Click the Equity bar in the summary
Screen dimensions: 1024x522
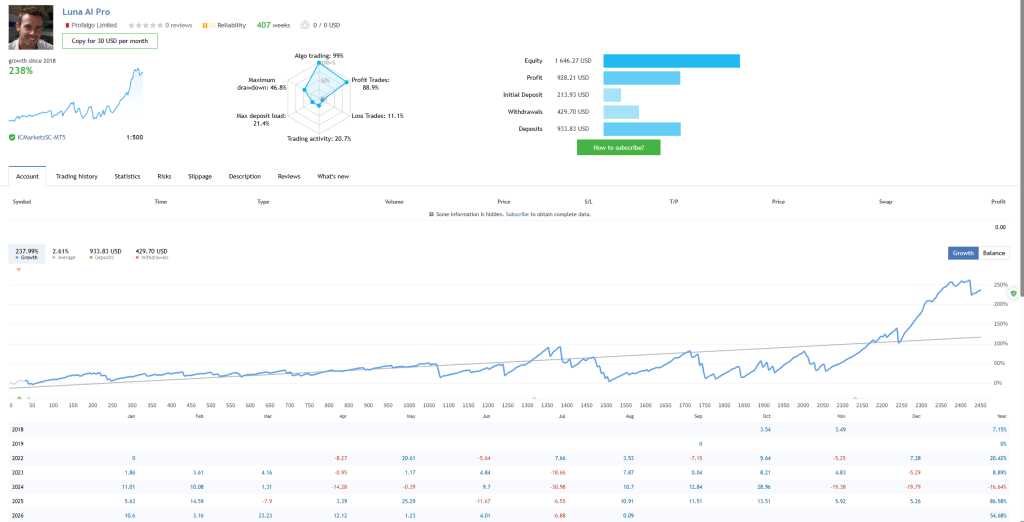pyautogui.click(x=671, y=61)
